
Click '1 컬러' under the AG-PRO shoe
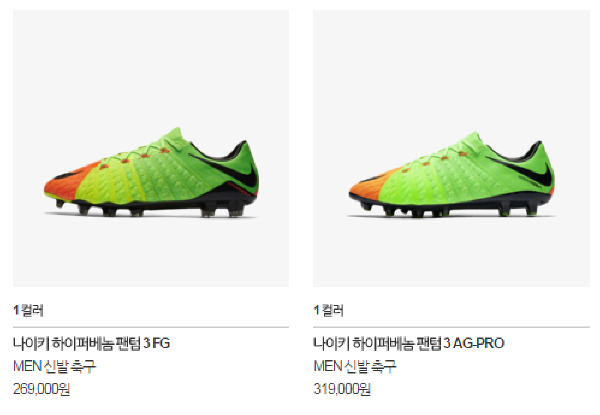point(328,310)
